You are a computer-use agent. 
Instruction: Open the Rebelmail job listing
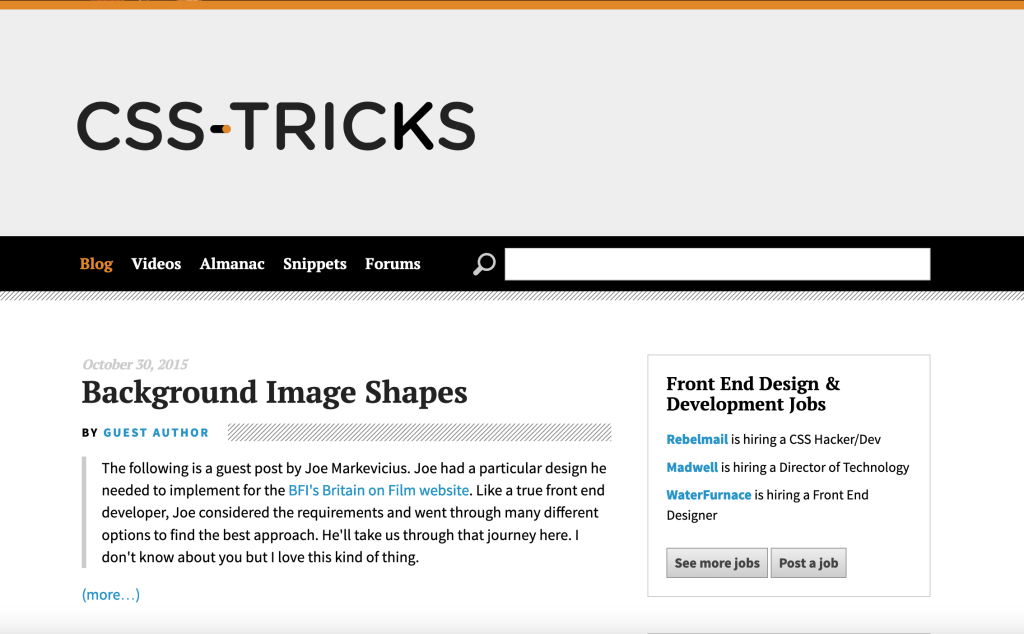pyautogui.click(x=697, y=439)
